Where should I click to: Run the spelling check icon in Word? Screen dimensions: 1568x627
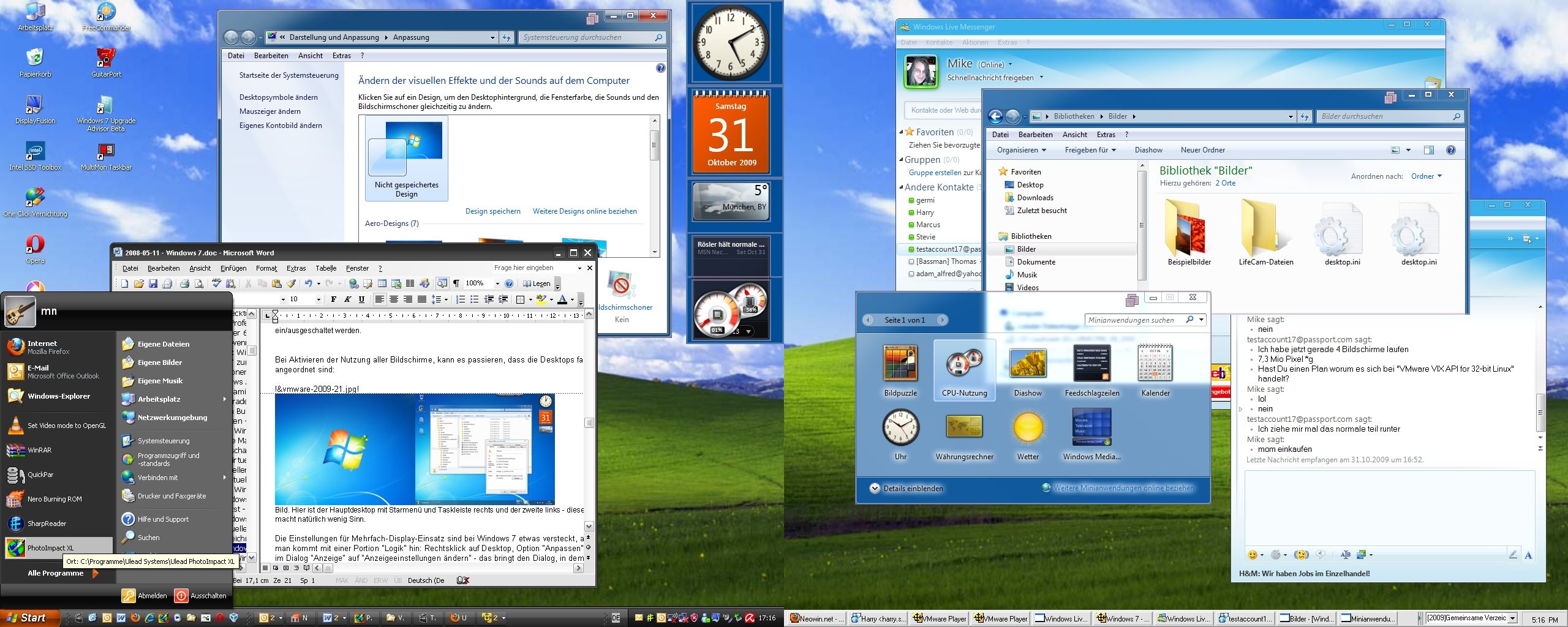click(x=217, y=283)
